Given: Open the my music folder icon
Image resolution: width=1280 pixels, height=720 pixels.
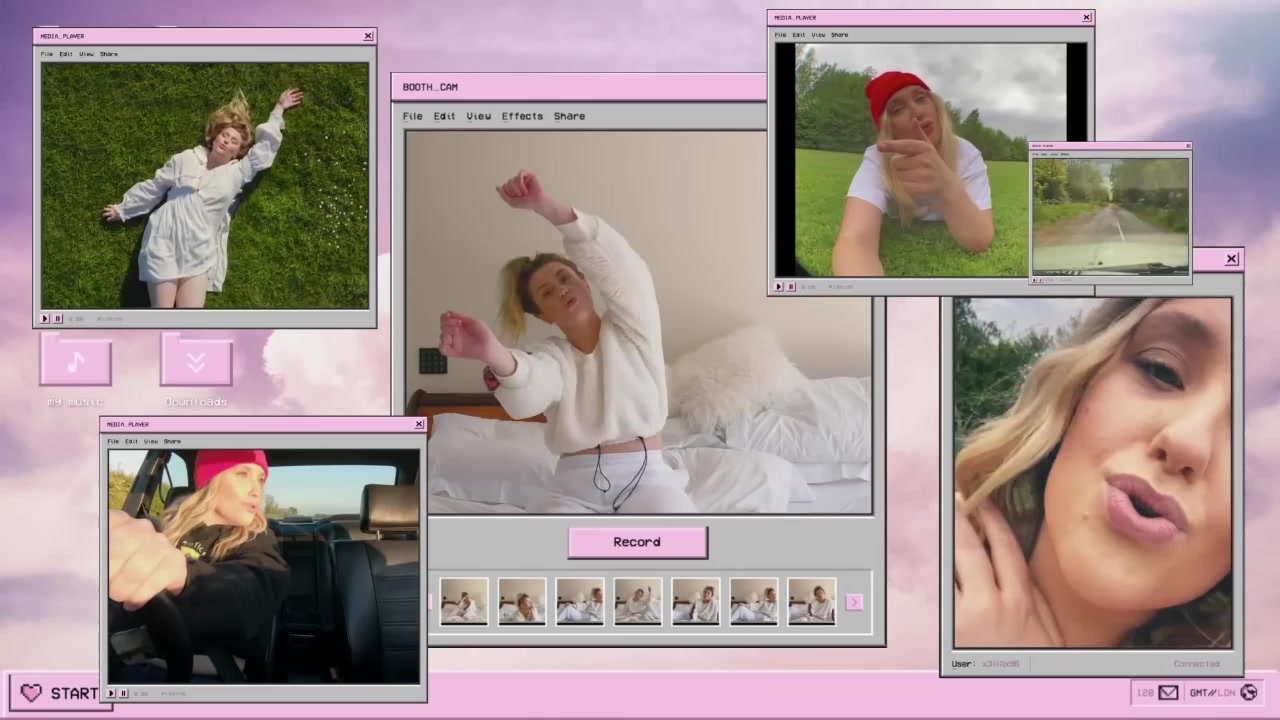Looking at the screenshot, I should click(75, 361).
